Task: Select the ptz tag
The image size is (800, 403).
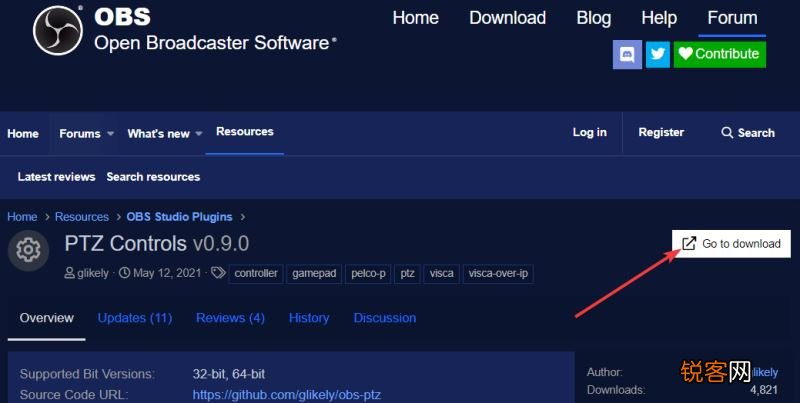Action: tap(407, 273)
